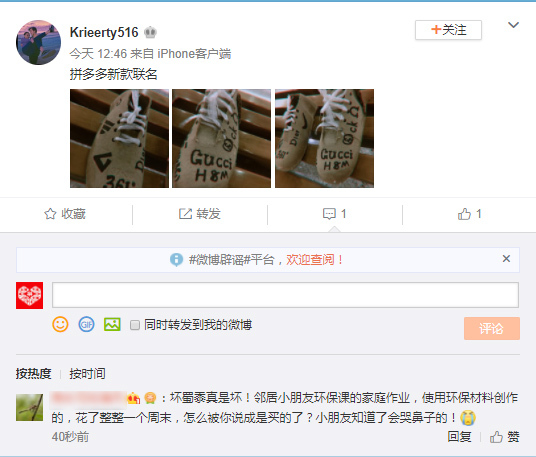
Task: Like the post with the thumbs-up icon
Action: coord(464,214)
